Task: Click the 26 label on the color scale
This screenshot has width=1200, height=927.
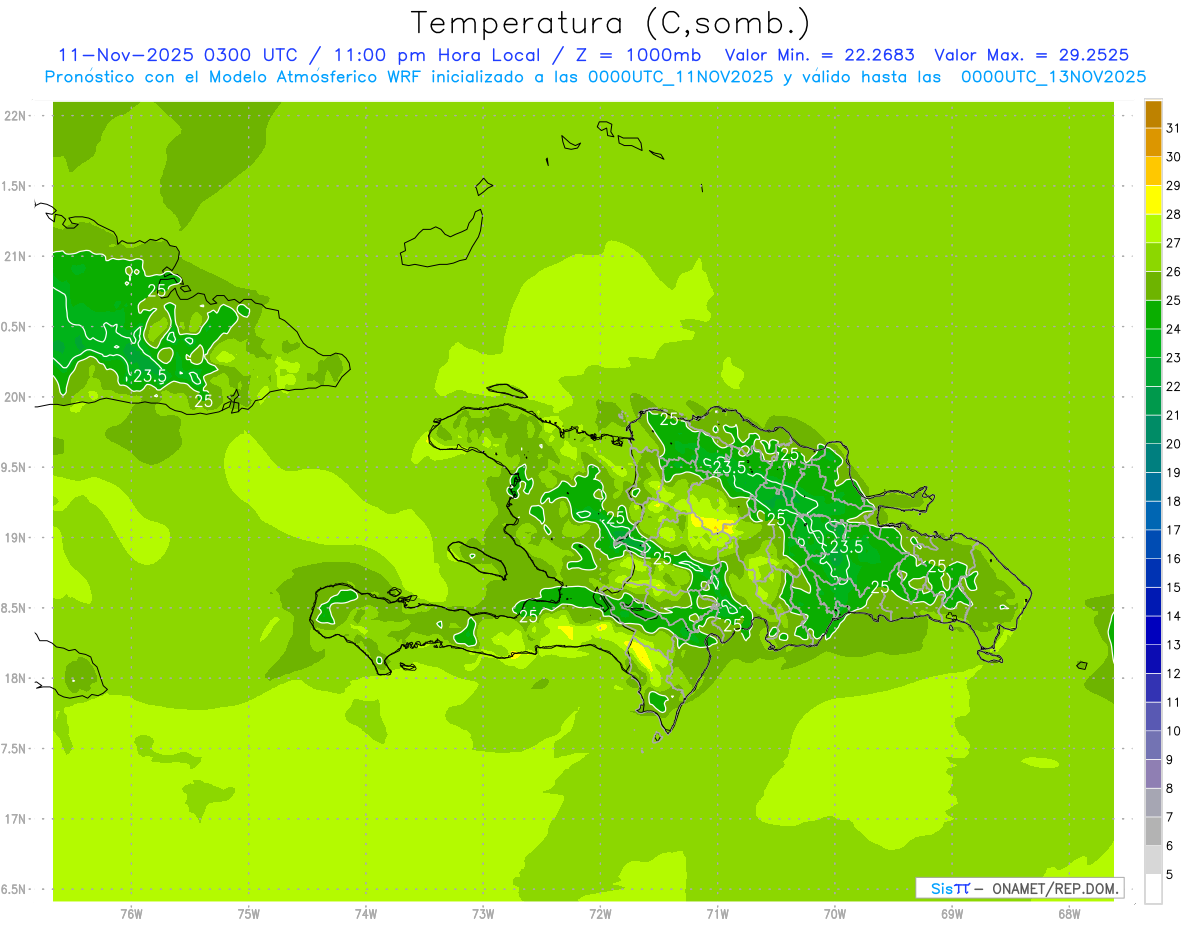Action: 1174,272
